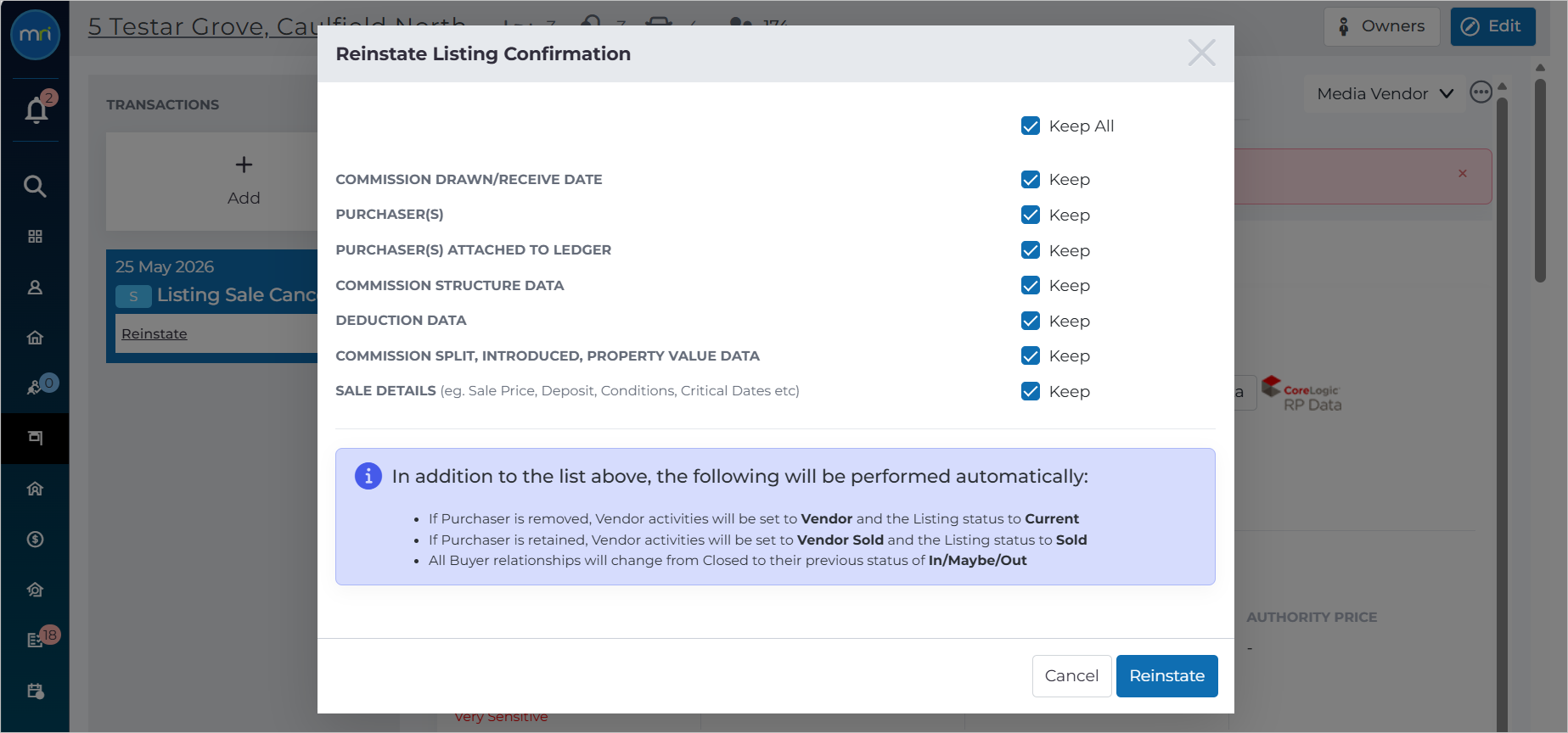The image size is (1568, 733).
Task: Toggle Keep for Commission Drawn/Receive Date
Action: point(1031,180)
